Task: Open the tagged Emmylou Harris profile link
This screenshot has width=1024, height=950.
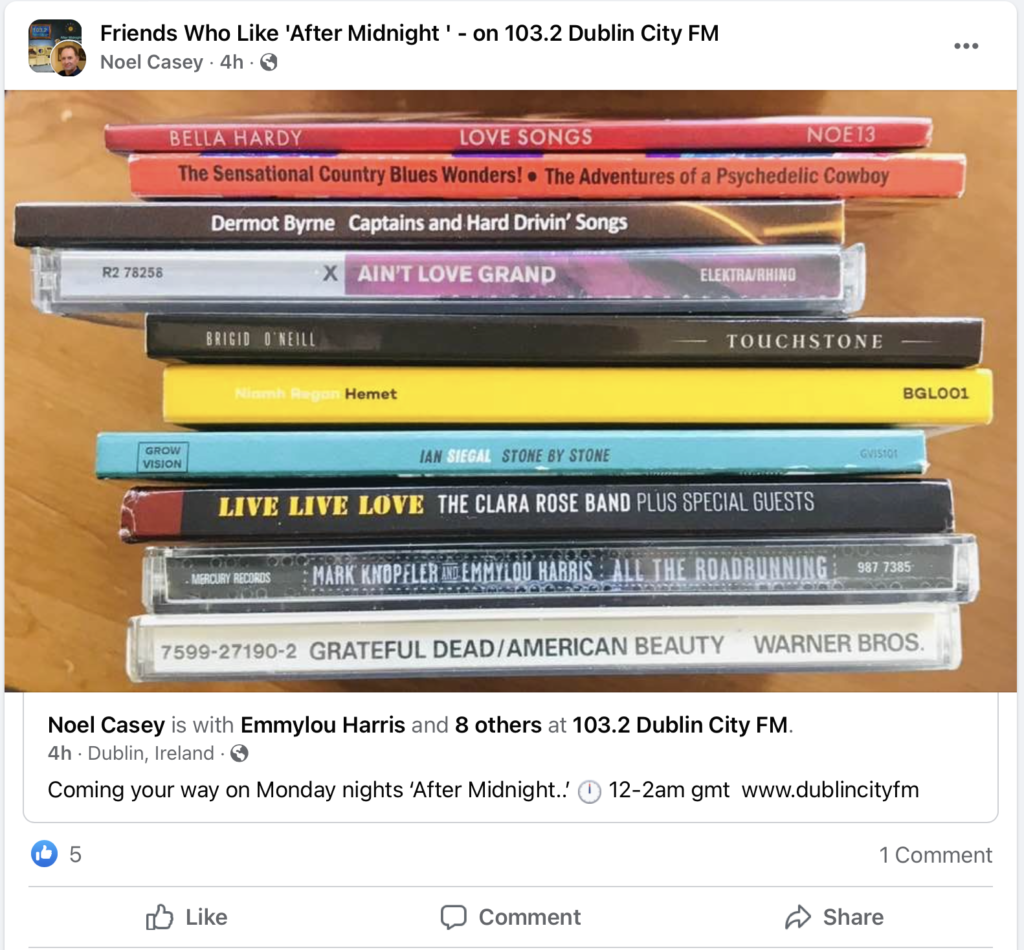Action: tap(323, 725)
